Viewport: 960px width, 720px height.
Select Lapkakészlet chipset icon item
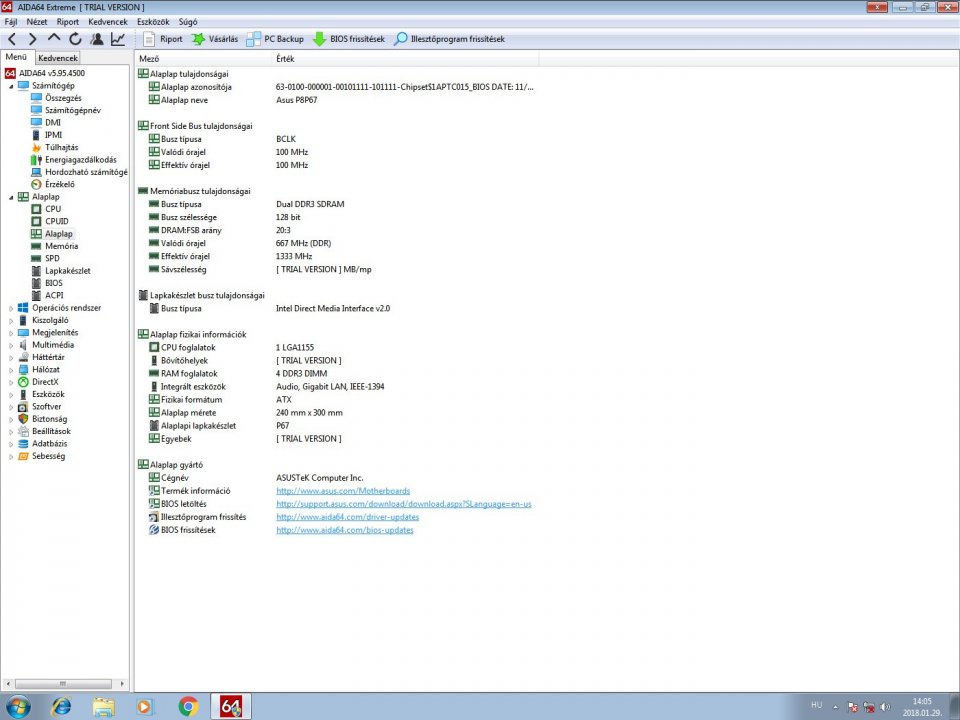click(61, 271)
